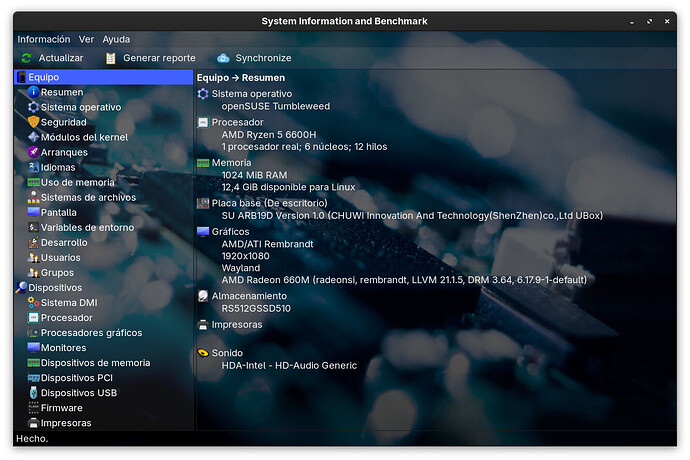
Task: Click the Almacenamiento summary row
Action: point(250,296)
